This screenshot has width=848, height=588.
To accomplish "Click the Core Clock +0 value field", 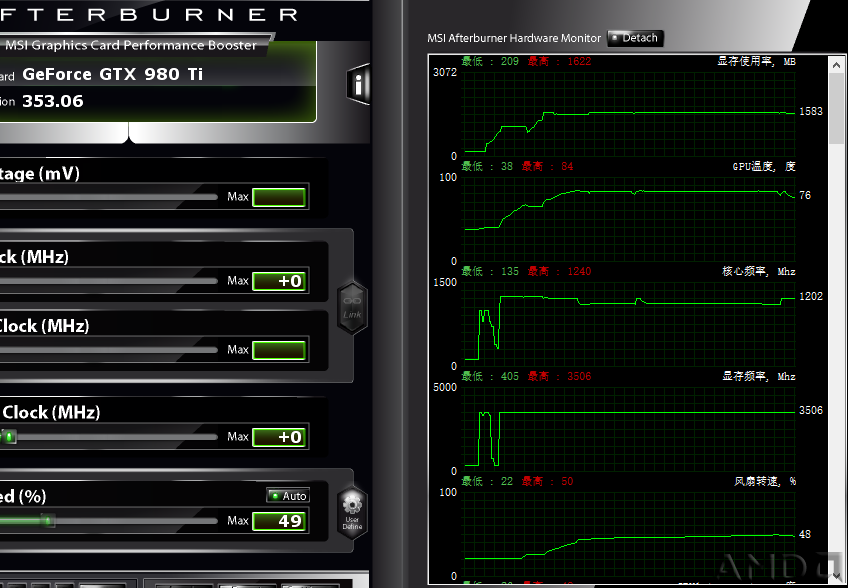I will 280,281.
